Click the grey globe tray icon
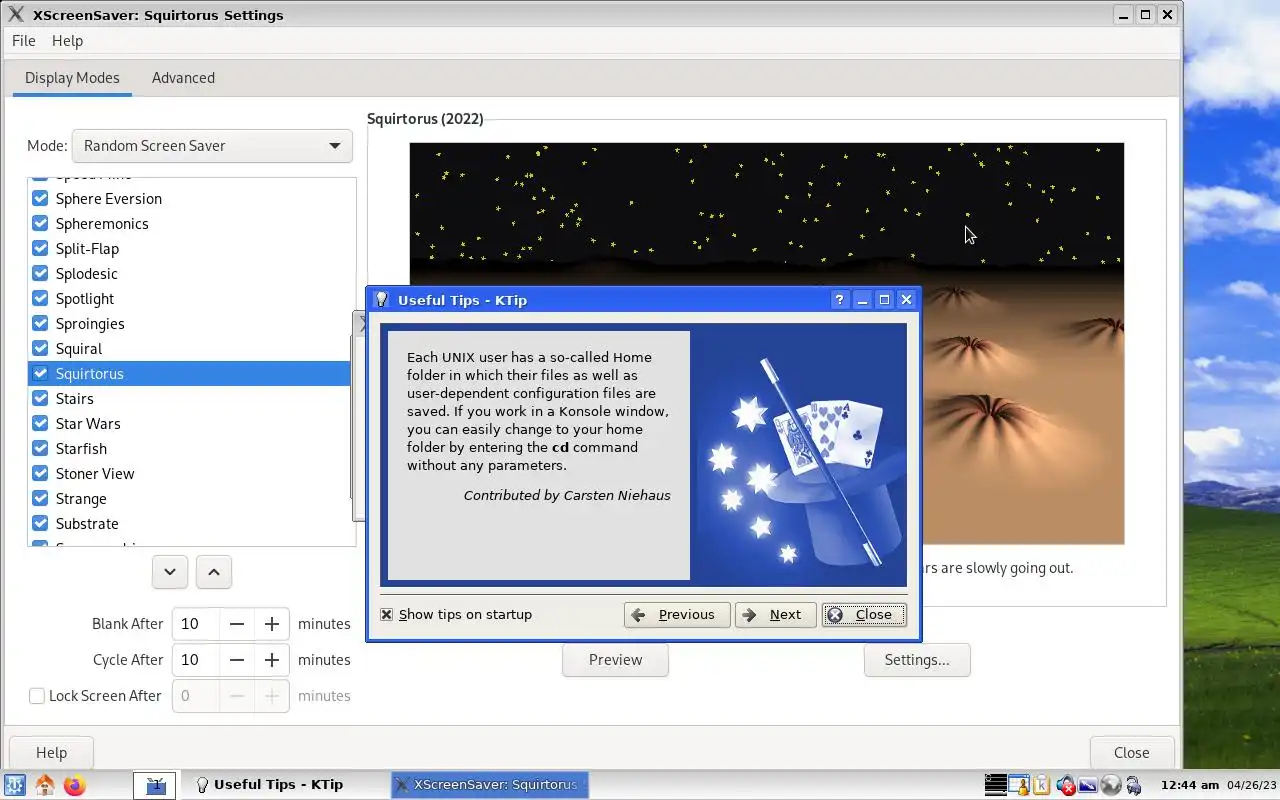The image size is (1280, 800). point(1110,785)
